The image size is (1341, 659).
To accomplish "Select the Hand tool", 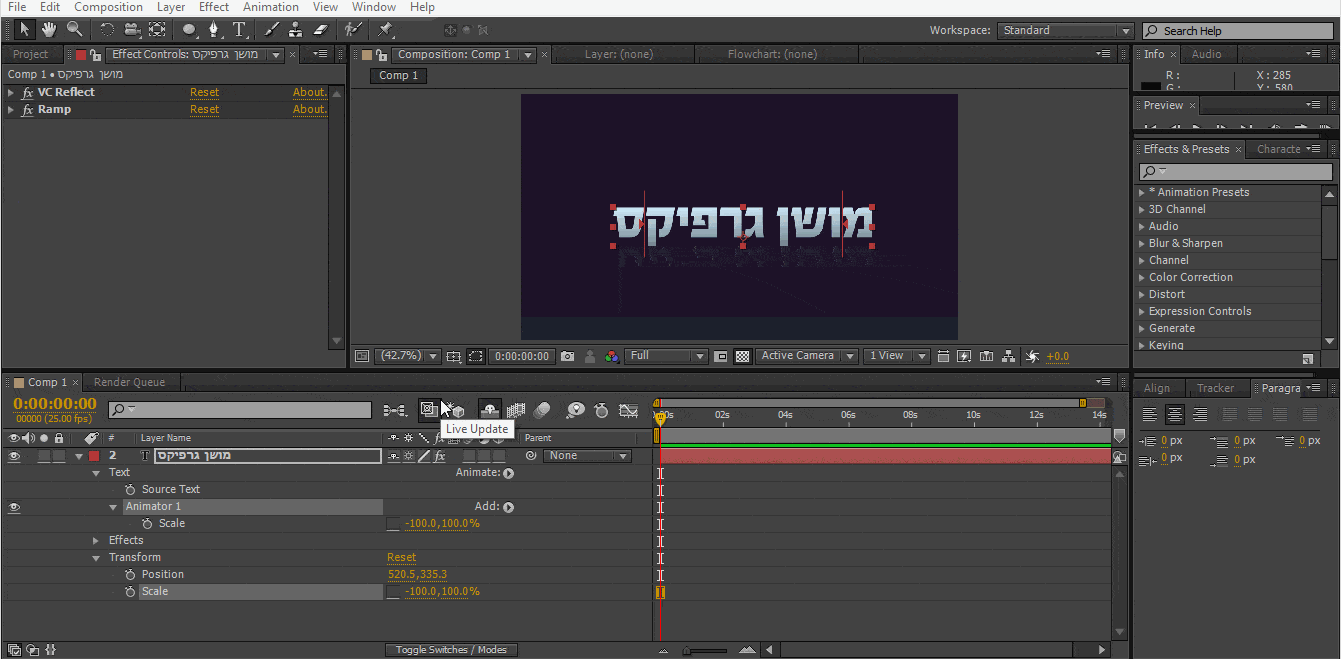I will point(47,30).
